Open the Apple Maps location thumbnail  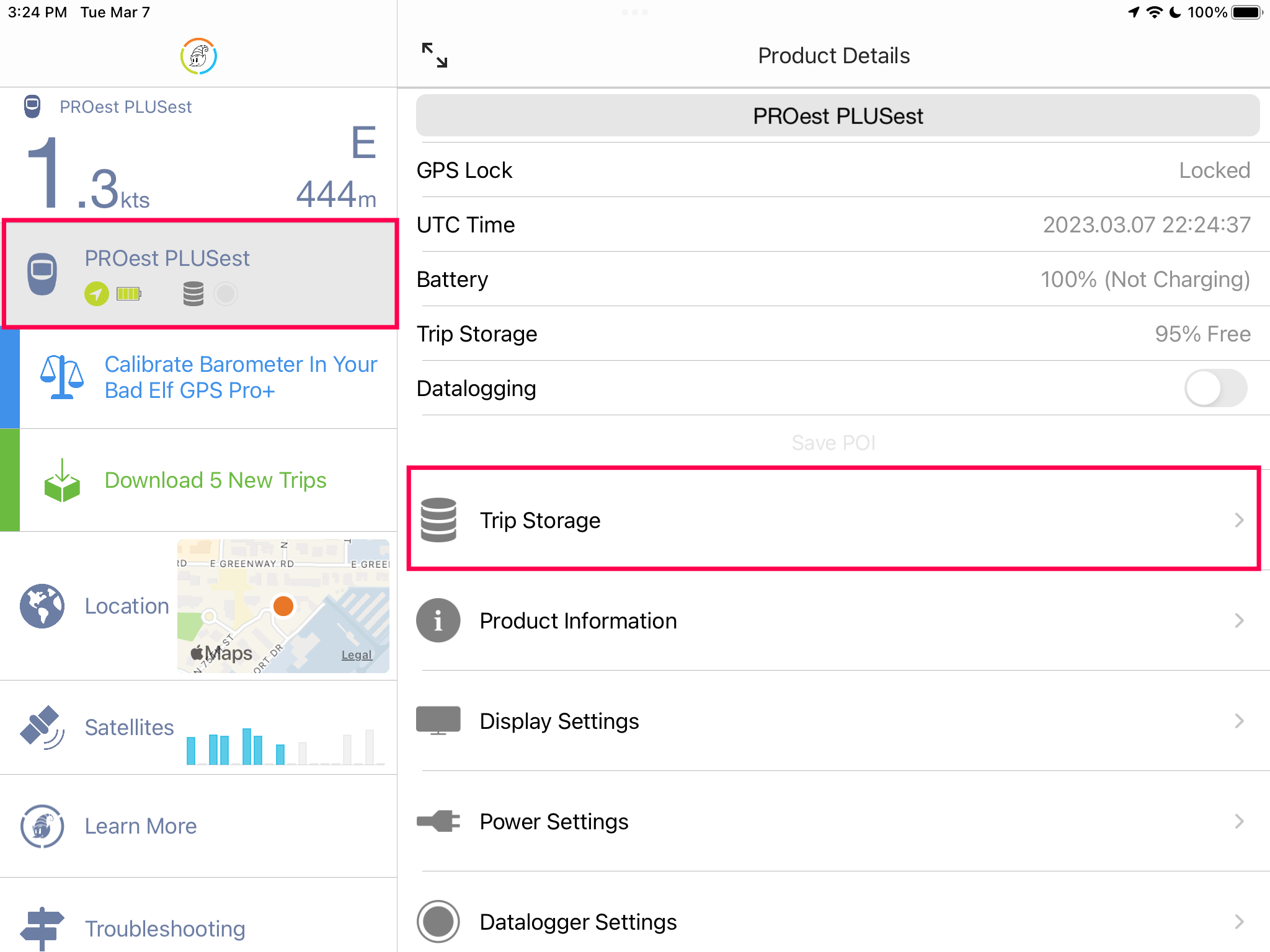click(x=283, y=606)
